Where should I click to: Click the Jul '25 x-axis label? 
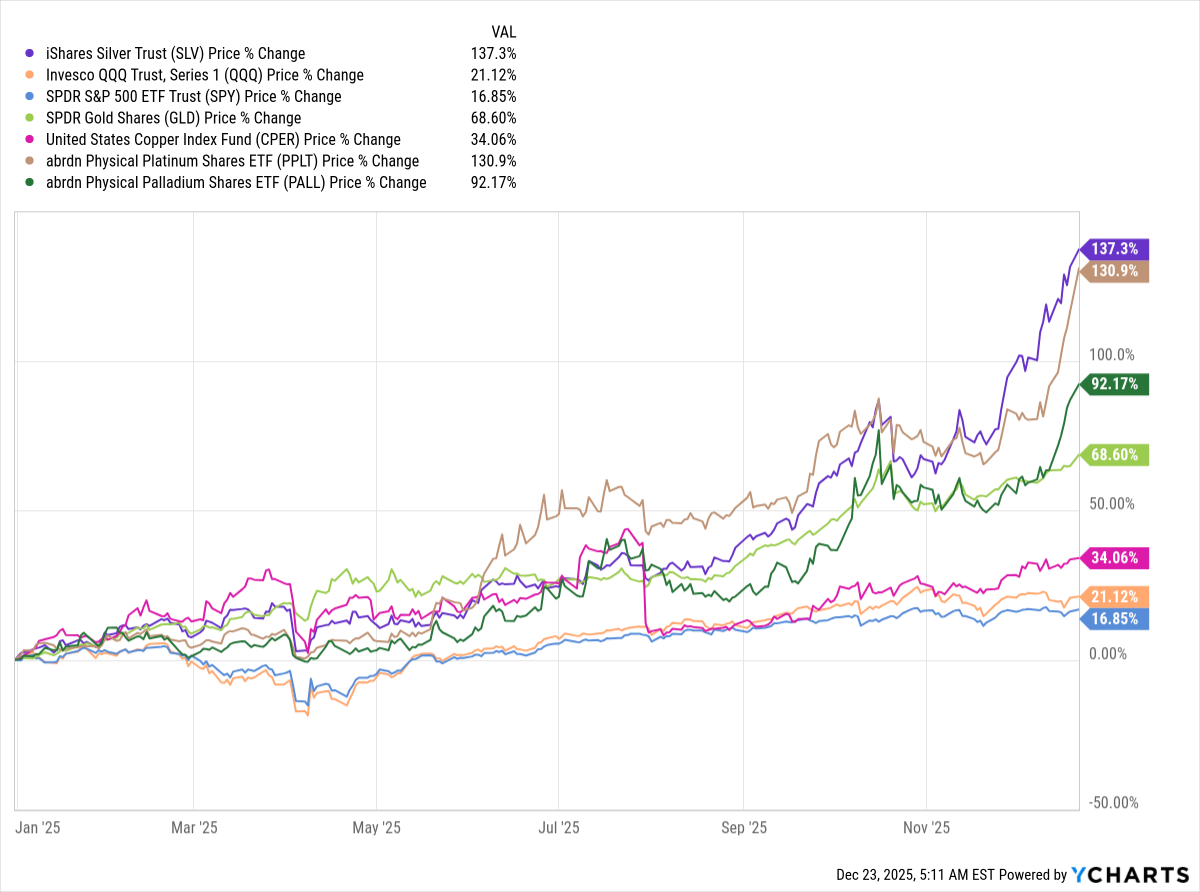(559, 827)
